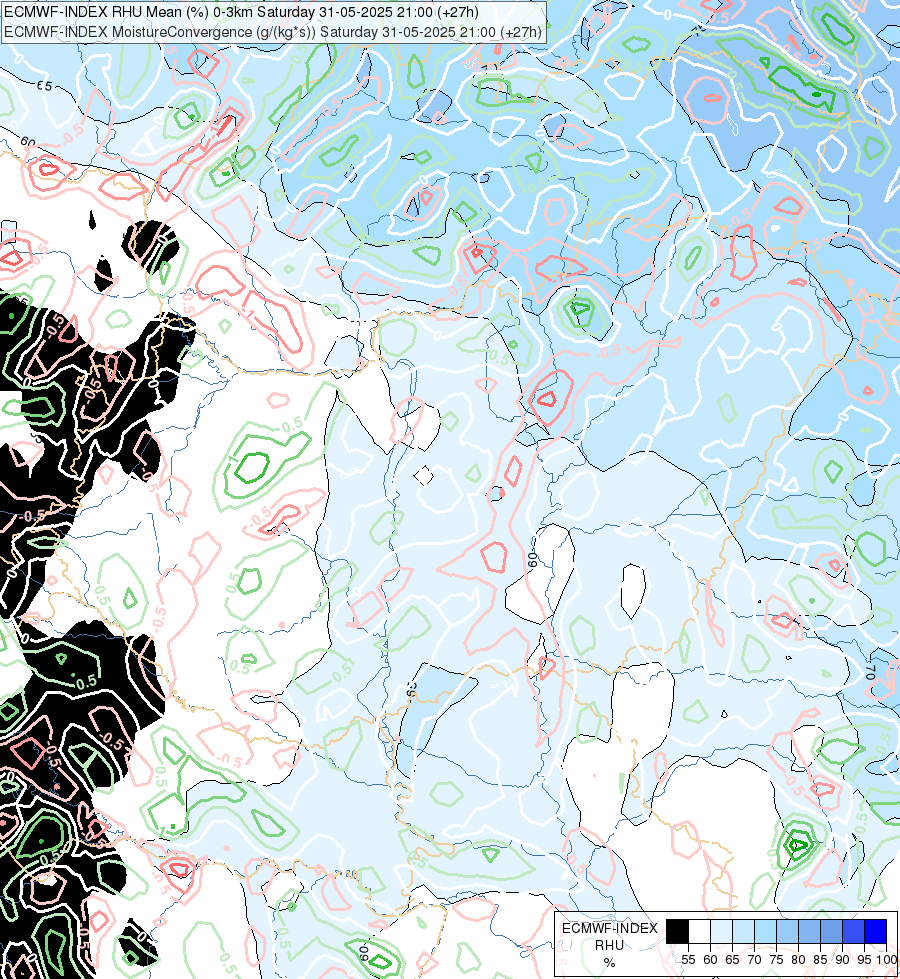Click the 85-90 medium blue legend swatch
Viewport: 900px width, 979px height.
point(831,932)
